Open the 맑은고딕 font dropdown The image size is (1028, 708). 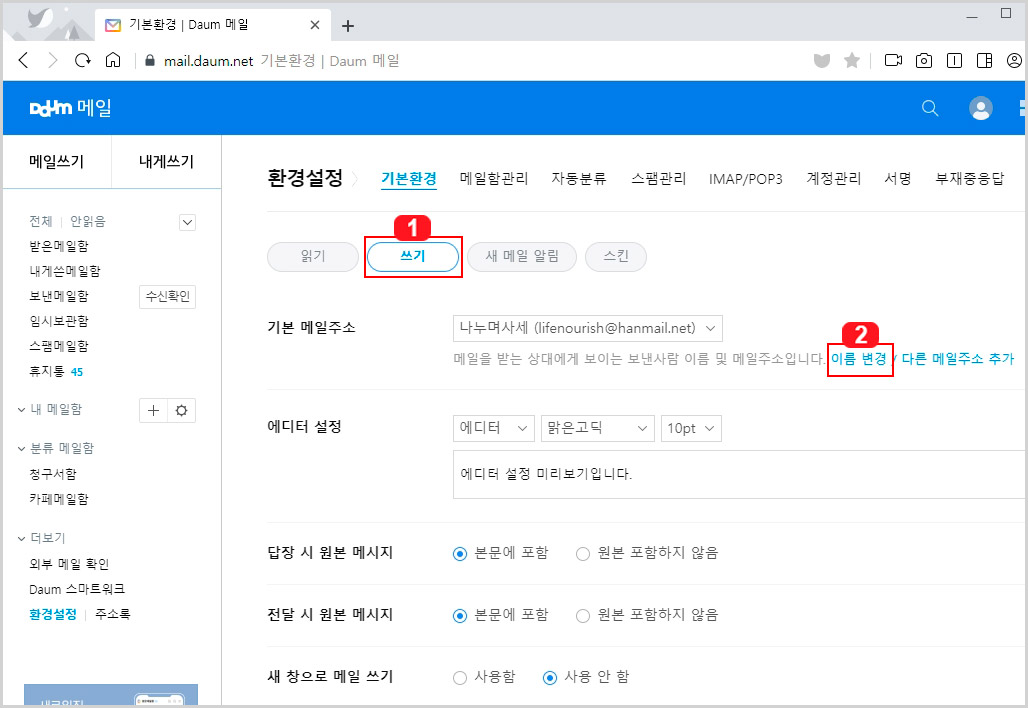point(597,428)
